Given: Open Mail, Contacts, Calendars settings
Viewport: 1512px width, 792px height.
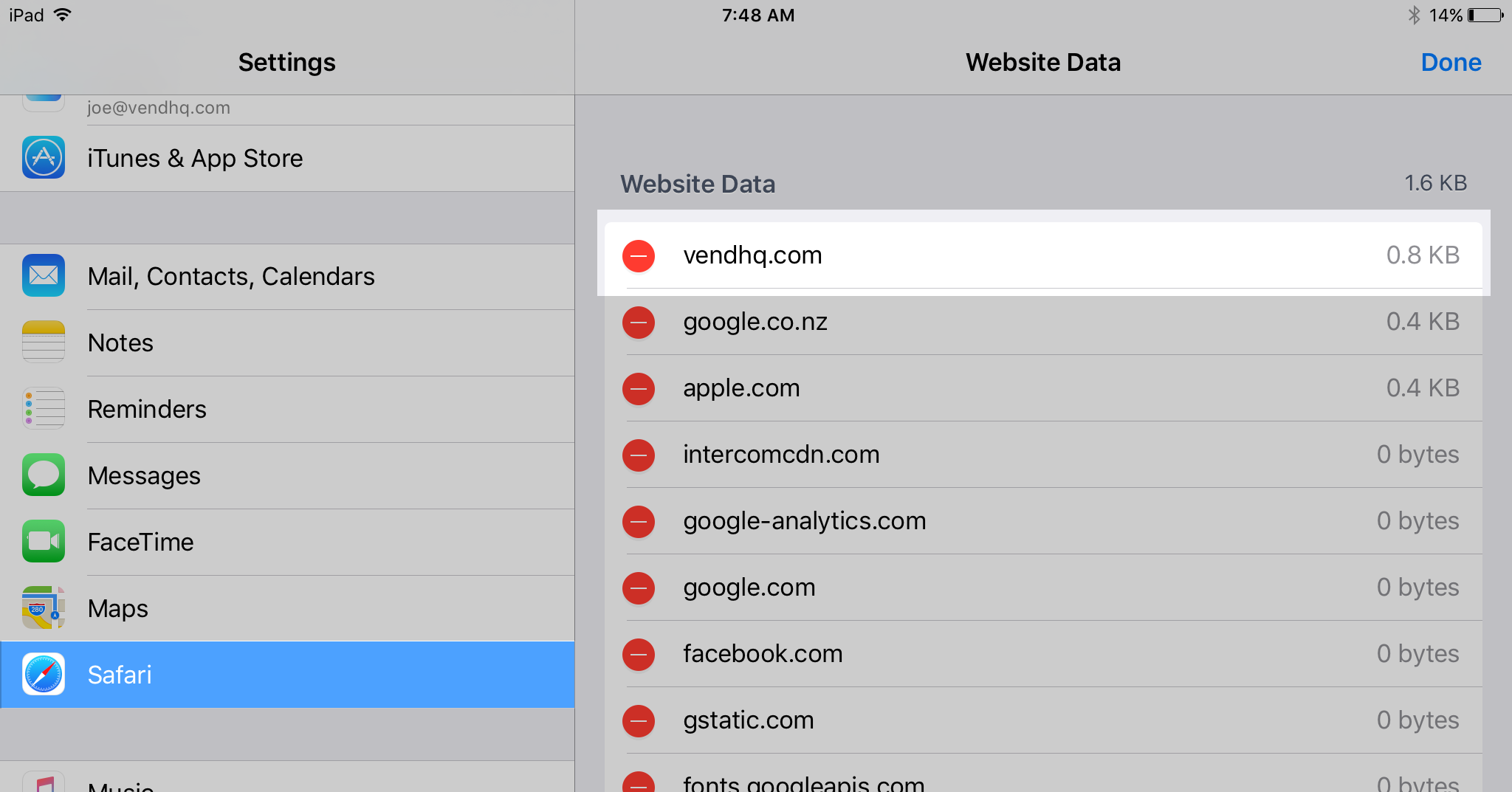Looking at the screenshot, I should click(x=287, y=277).
